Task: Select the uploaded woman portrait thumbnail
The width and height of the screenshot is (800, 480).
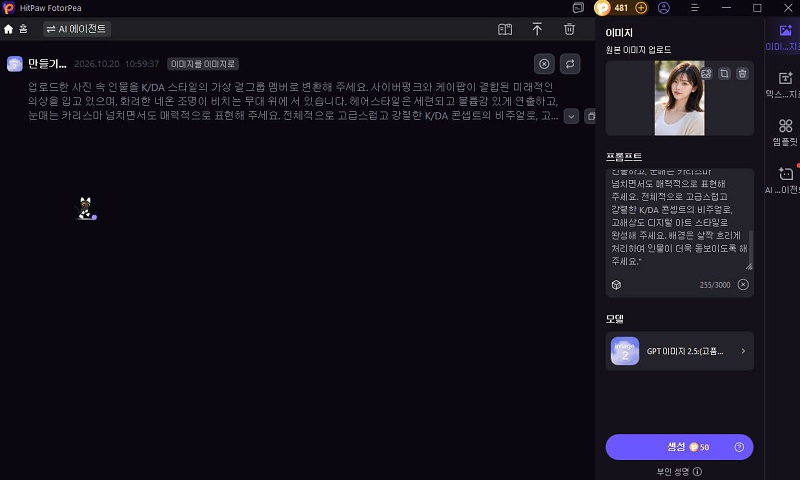Action: pyautogui.click(x=679, y=98)
